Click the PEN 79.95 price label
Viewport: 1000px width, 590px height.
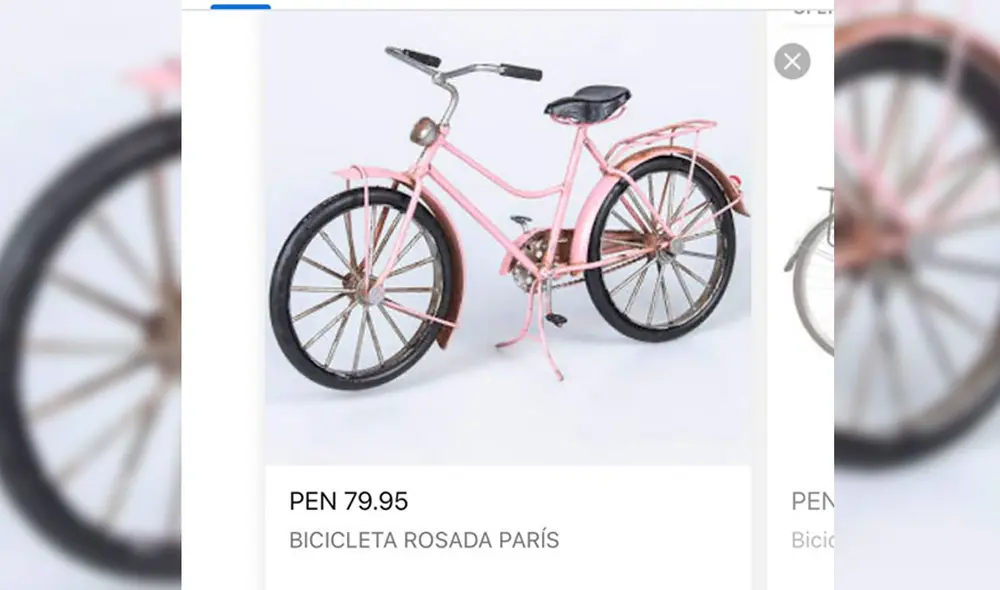click(348, 501)
